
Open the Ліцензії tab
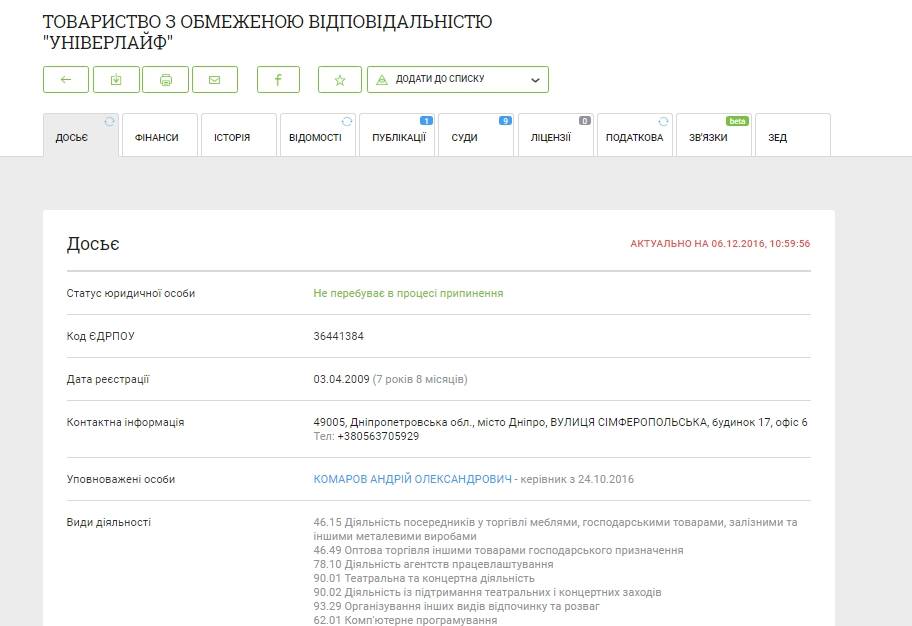click(551, 137)
